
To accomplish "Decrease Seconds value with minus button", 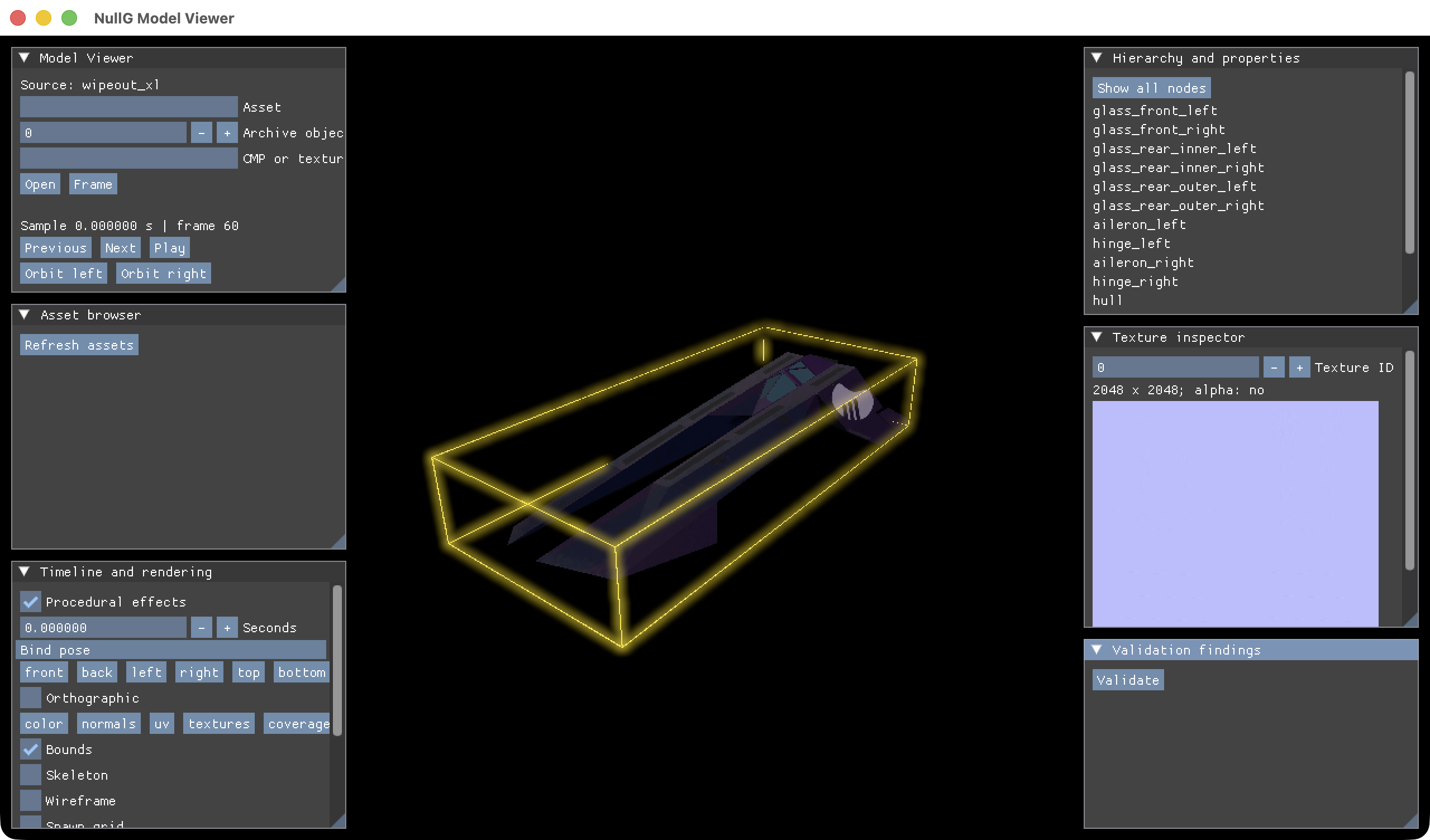I will tap(202, 628).
